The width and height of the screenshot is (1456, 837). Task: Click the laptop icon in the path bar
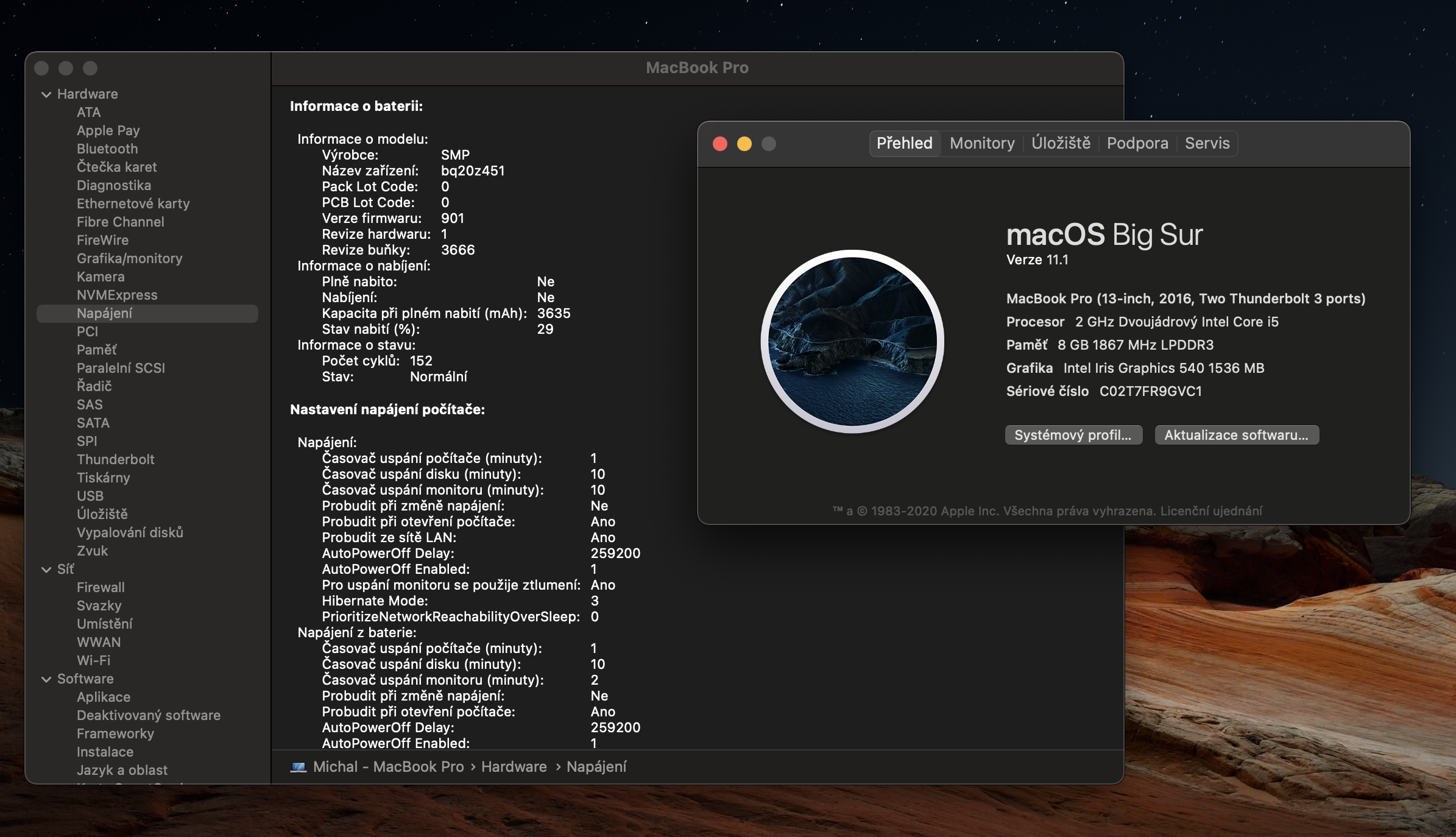298,767
